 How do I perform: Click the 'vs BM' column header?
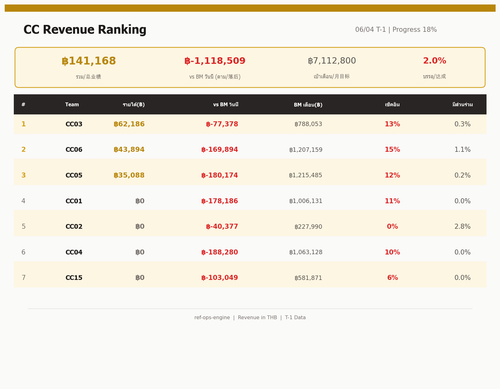pyautogui.click(x=226, y=104)
